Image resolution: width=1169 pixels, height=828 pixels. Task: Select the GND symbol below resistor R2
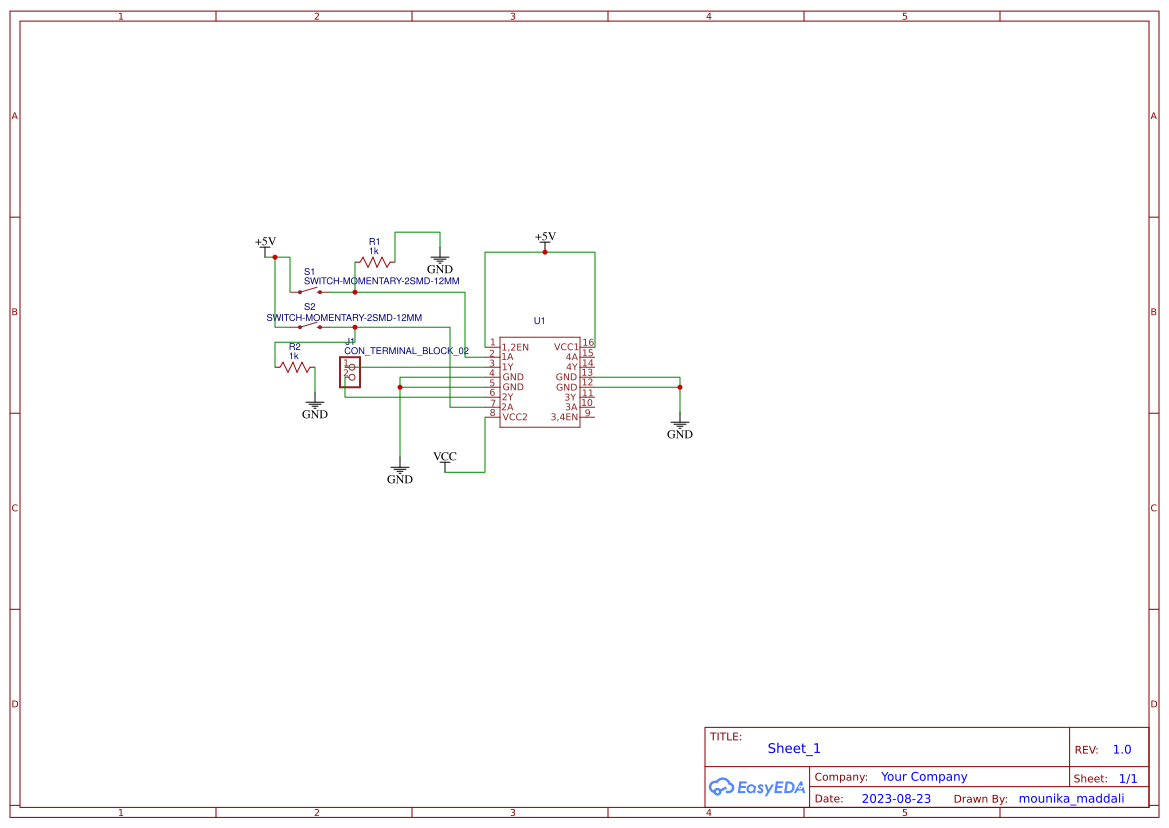[x=314, y=407]
